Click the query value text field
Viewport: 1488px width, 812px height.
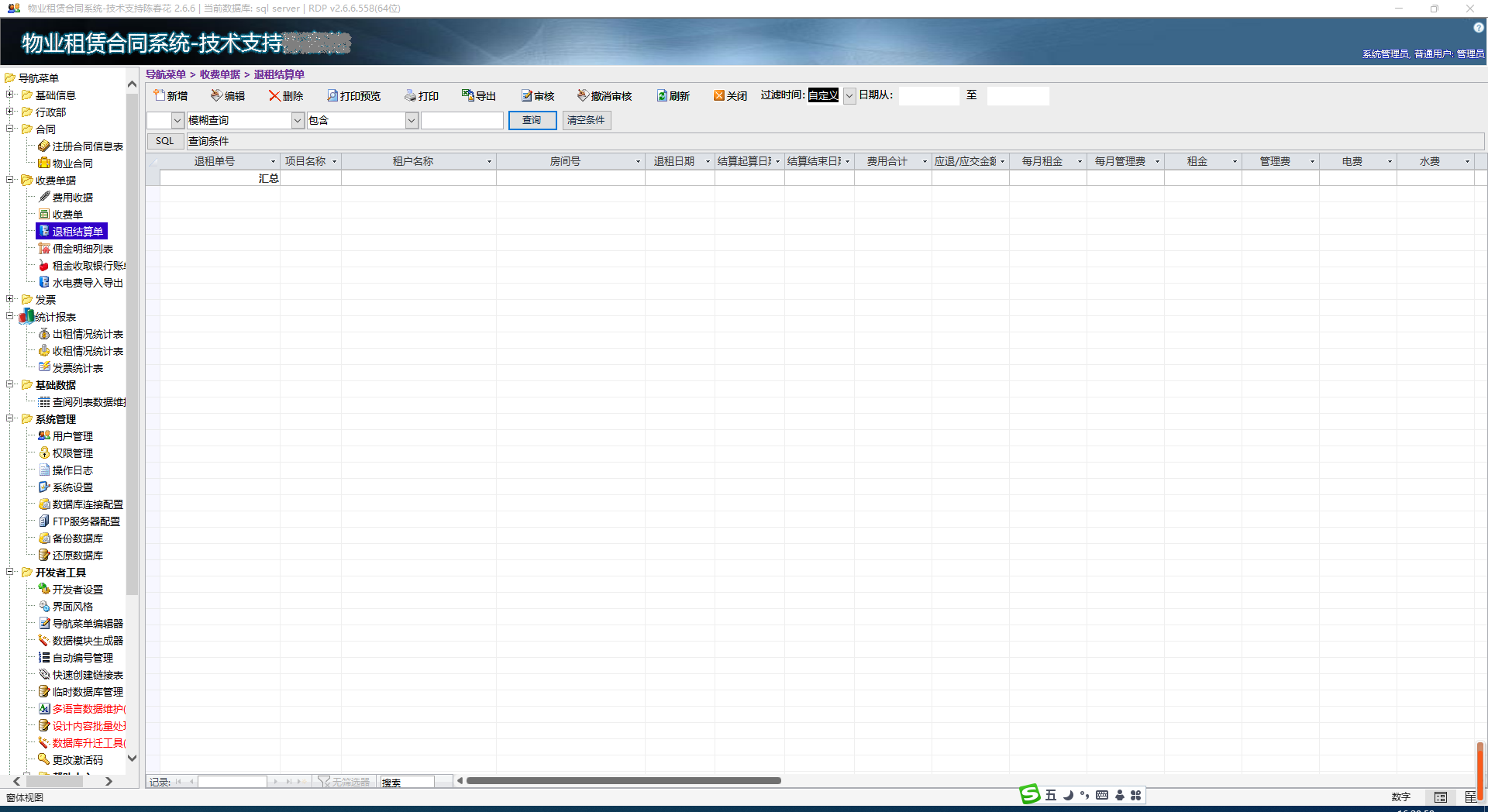[462, 120]
